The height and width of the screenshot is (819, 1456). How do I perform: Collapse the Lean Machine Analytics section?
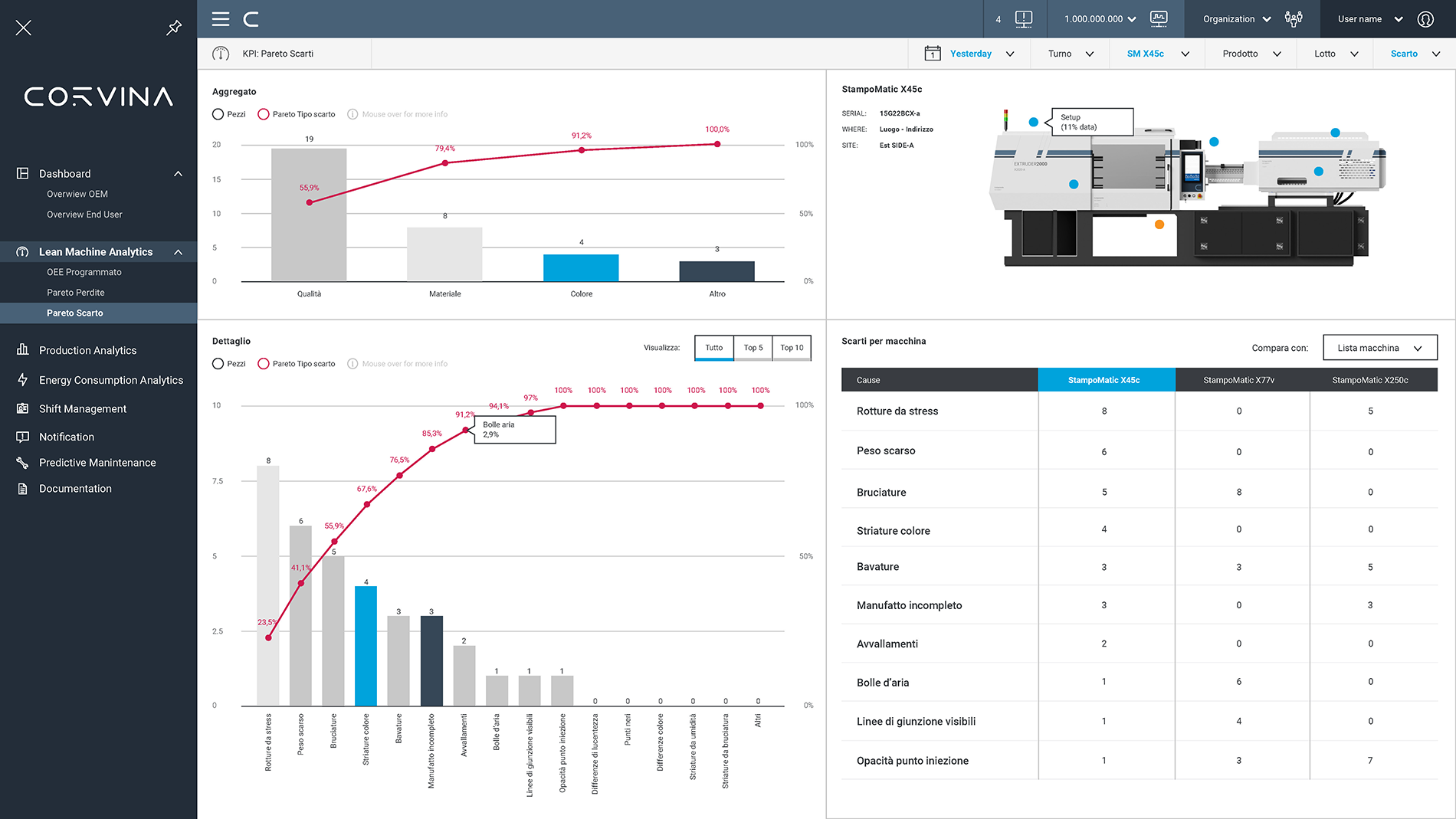point(178,251)
